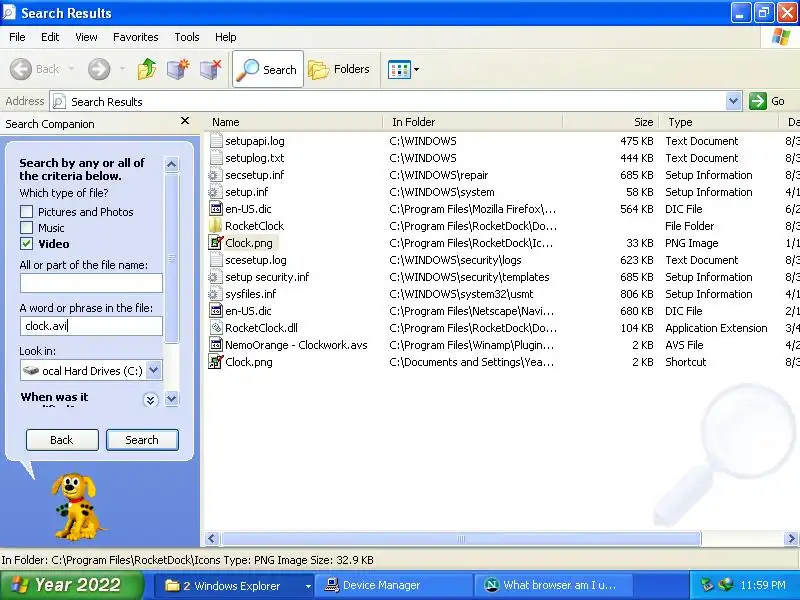Select the Netscape en-US.dic file icon

216,311
